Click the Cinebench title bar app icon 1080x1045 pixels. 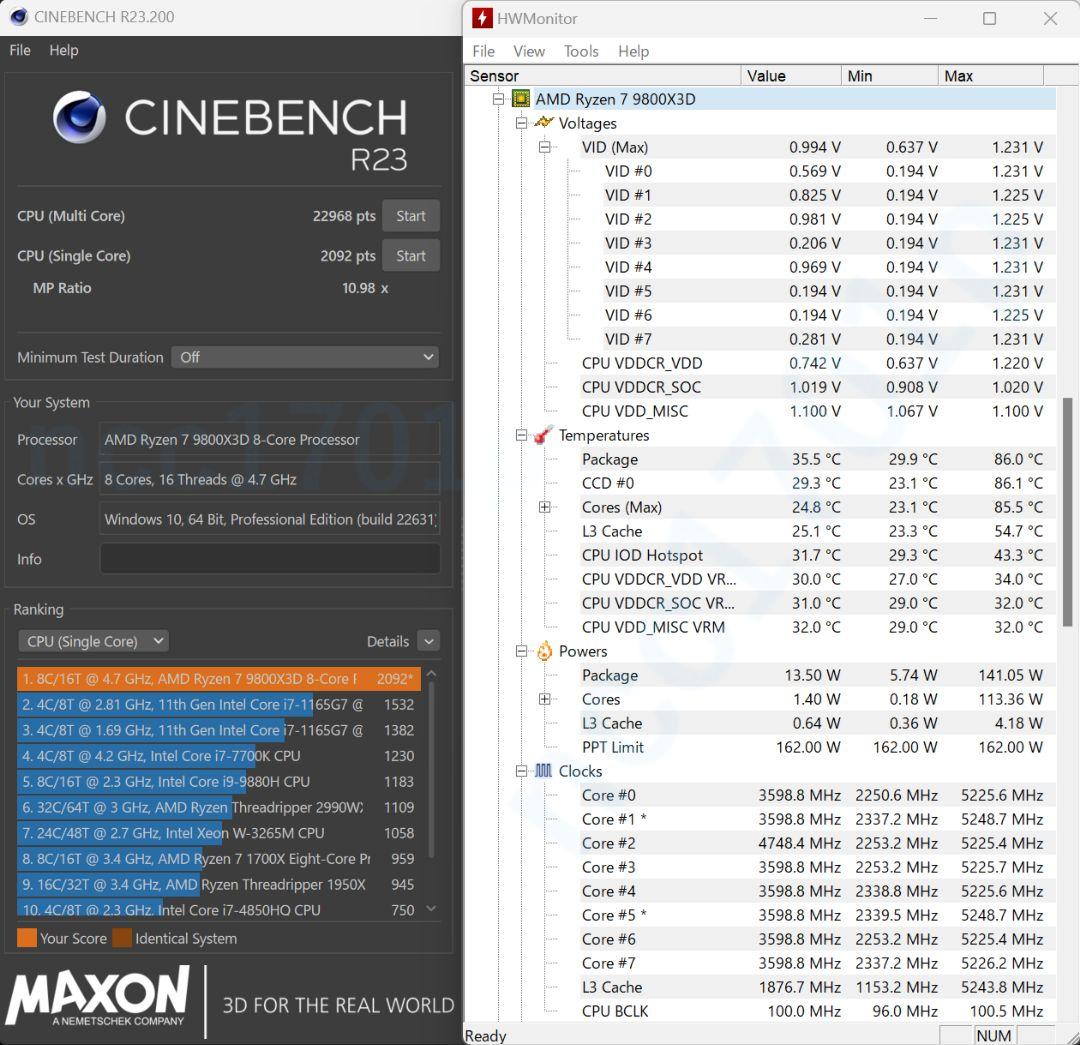pos(19,17)
